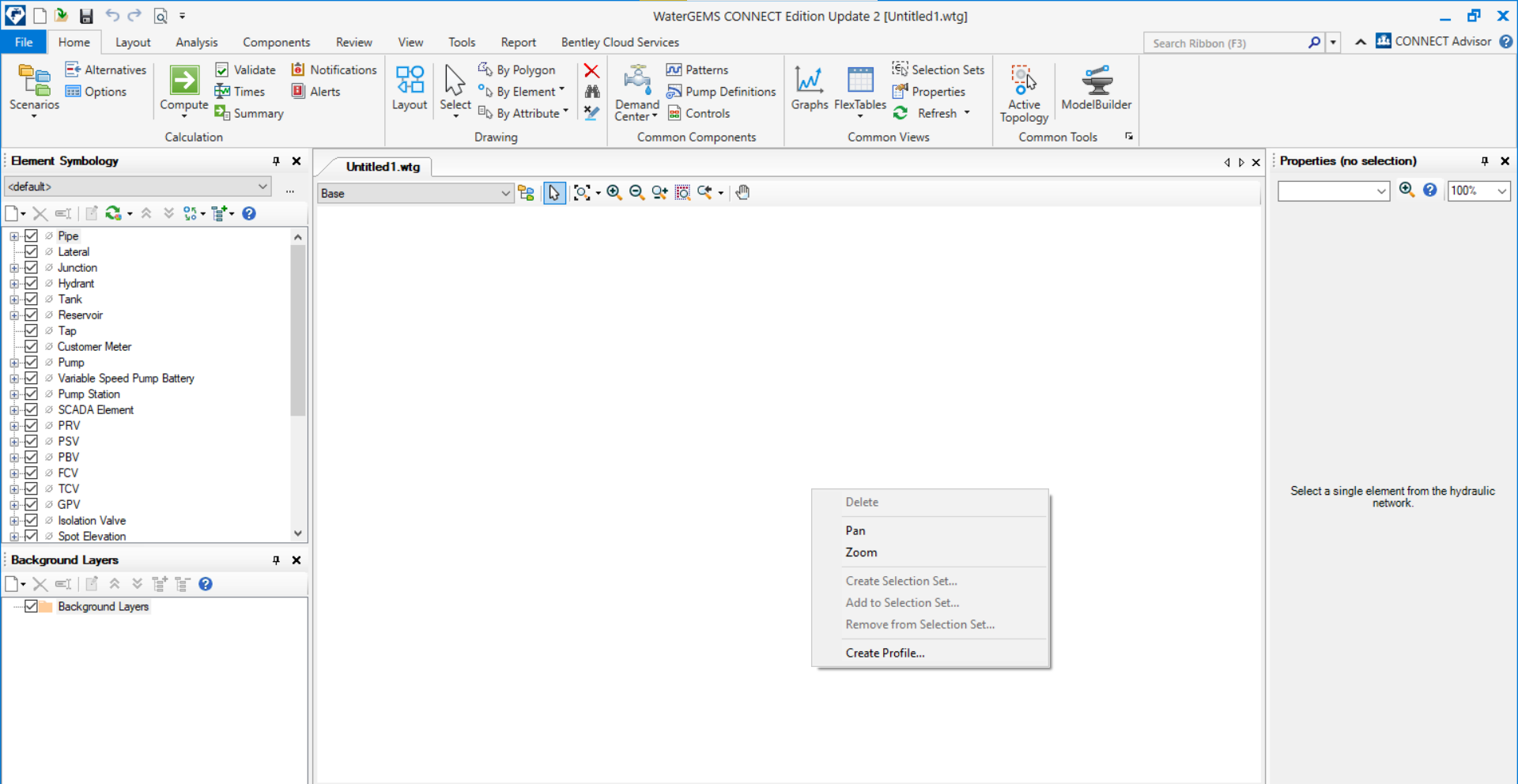Click the Compute calculation icon

pyautogui.click(x=183, y=81)
